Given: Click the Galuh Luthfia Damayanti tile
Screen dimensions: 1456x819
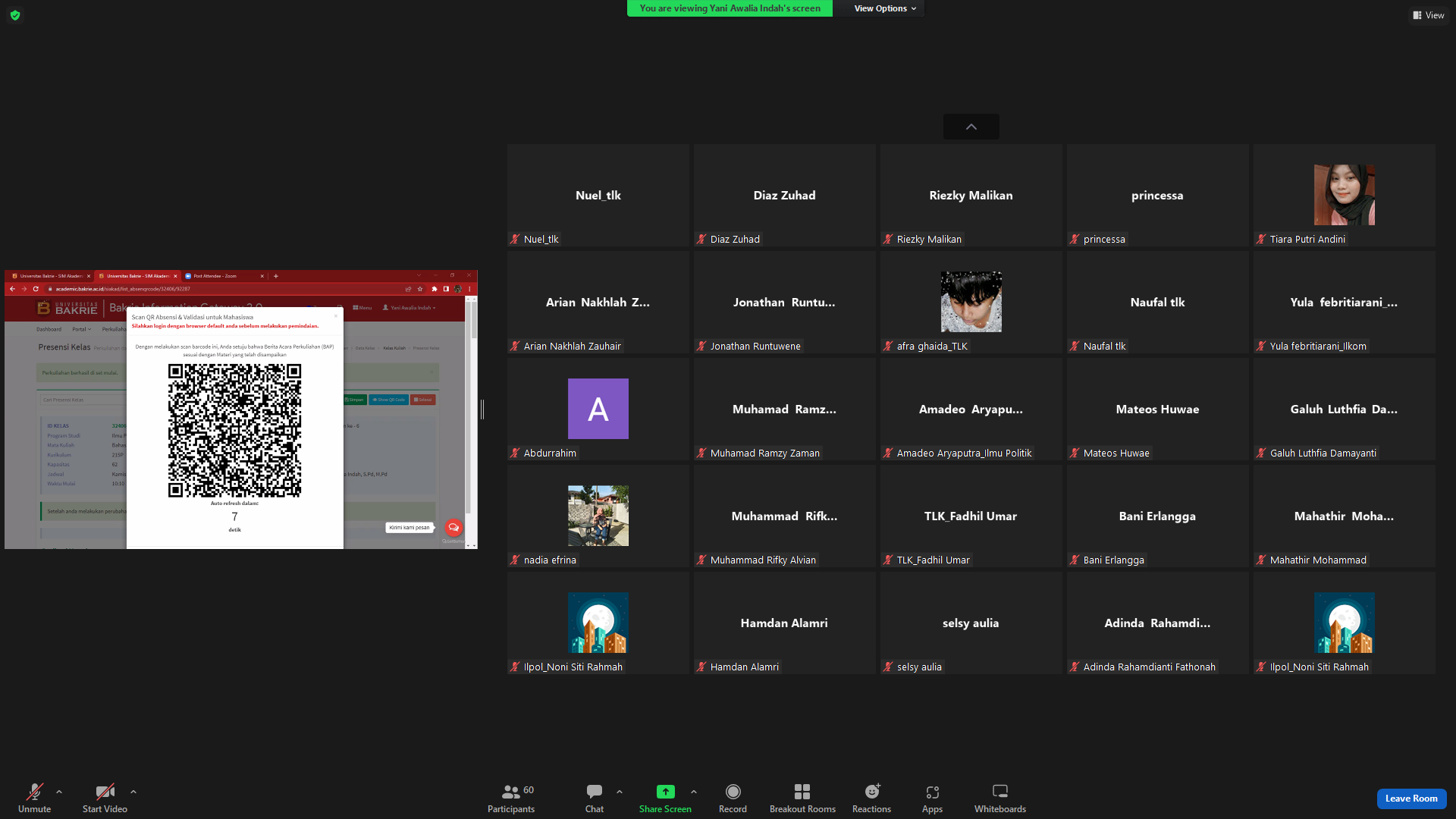Looking at the screenshot, I should tap(1344, 409).
